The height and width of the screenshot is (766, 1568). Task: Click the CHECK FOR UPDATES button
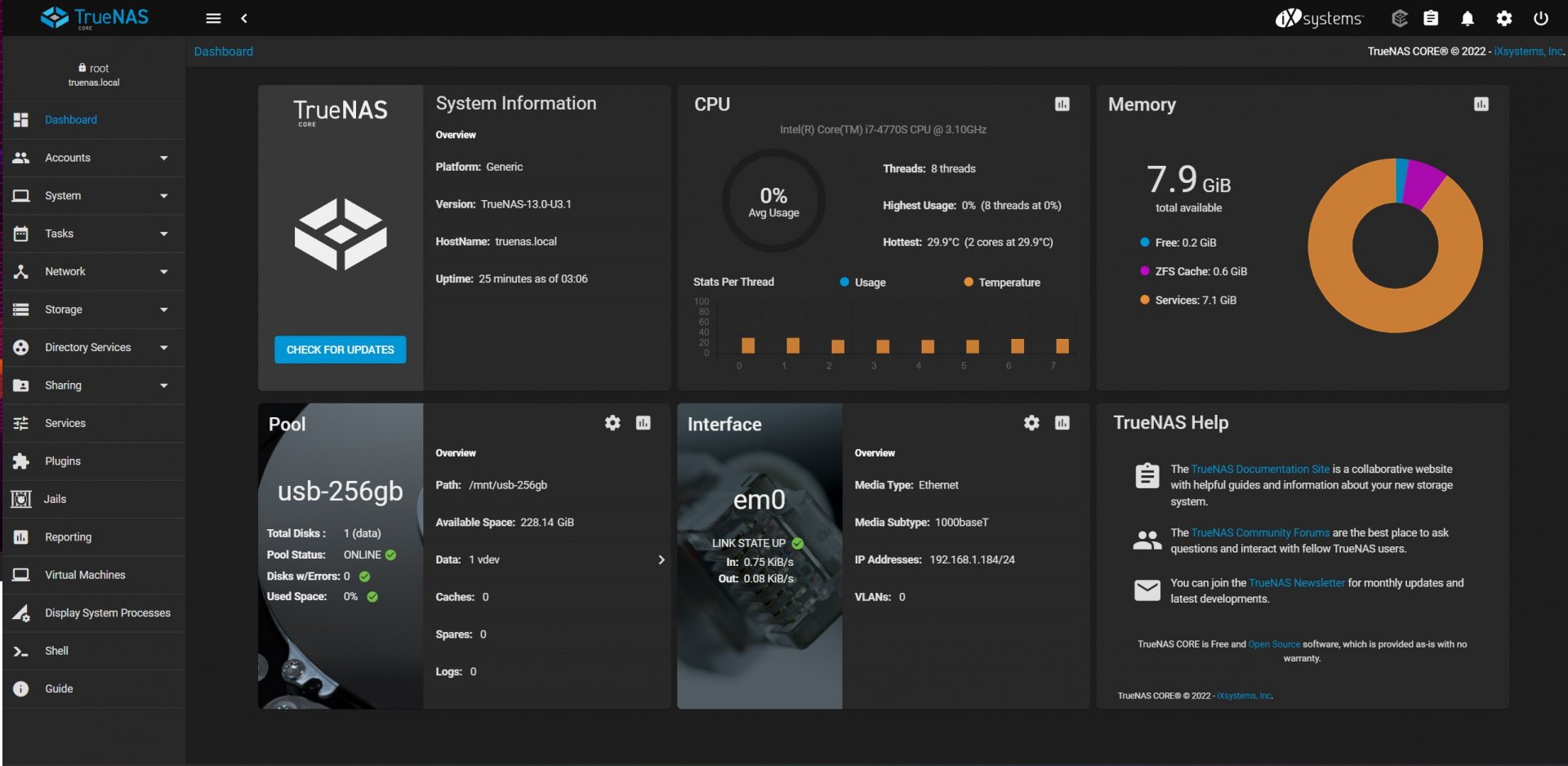pos(340,350)
